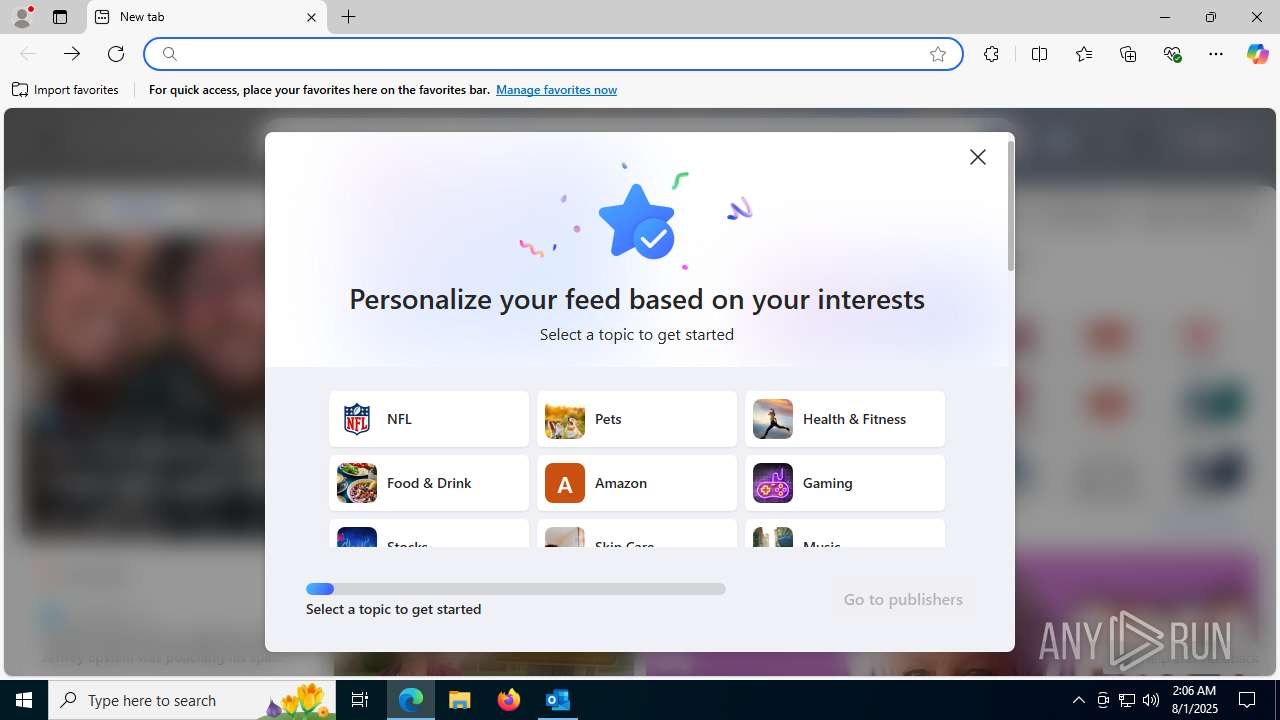
Task: Show hidden system tray icons
Action: [x=1079, y=700]
